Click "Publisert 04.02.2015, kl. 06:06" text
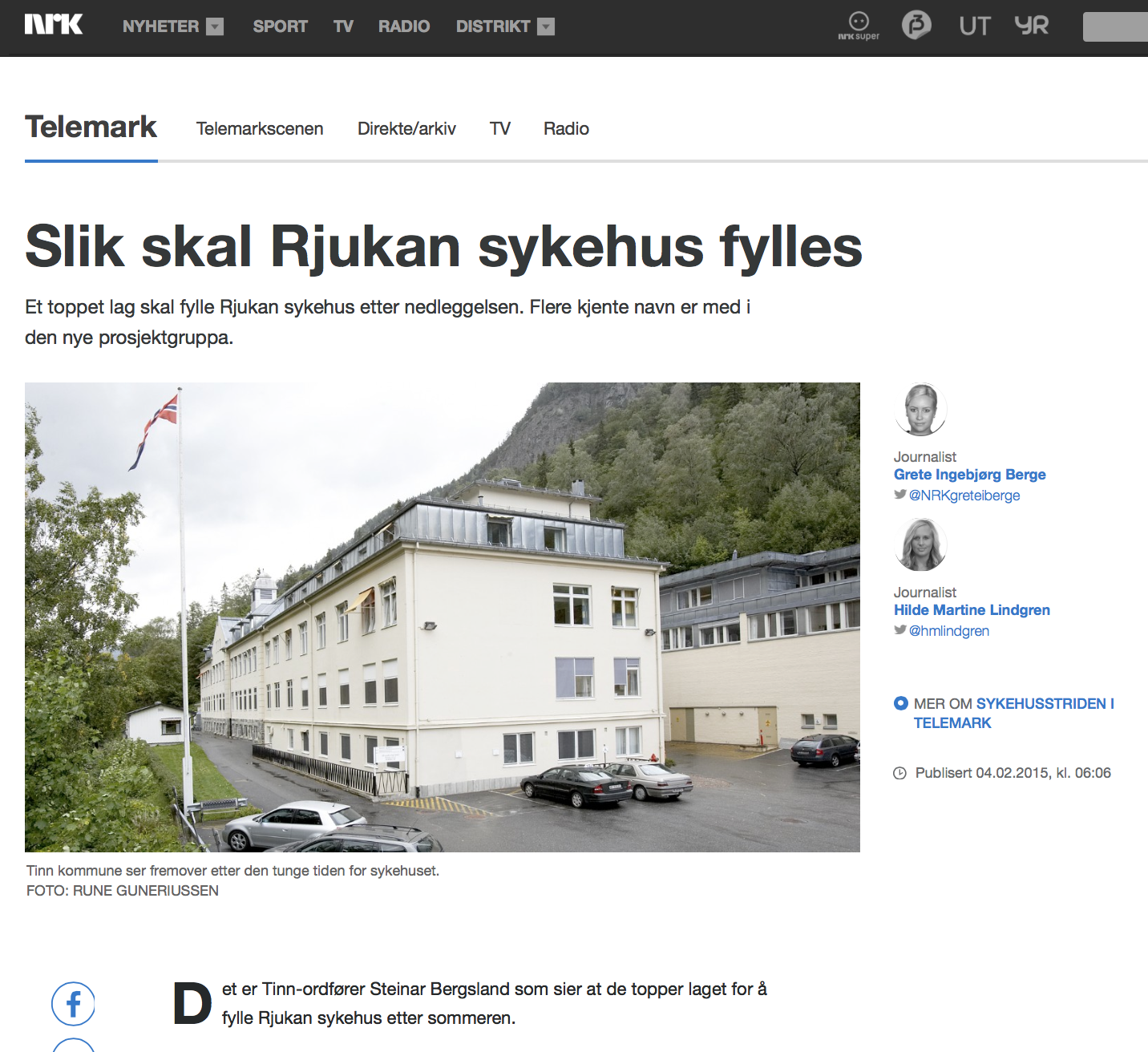 [x=1013, y=773]
